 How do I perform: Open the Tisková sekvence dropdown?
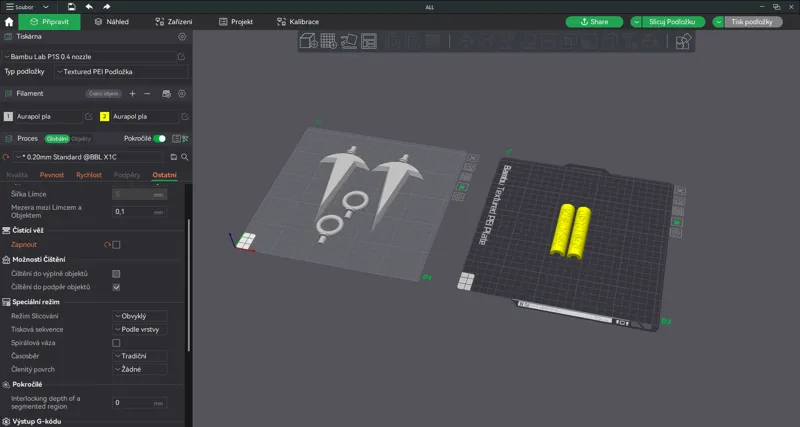pyautogui.click(x=139, y=330)
